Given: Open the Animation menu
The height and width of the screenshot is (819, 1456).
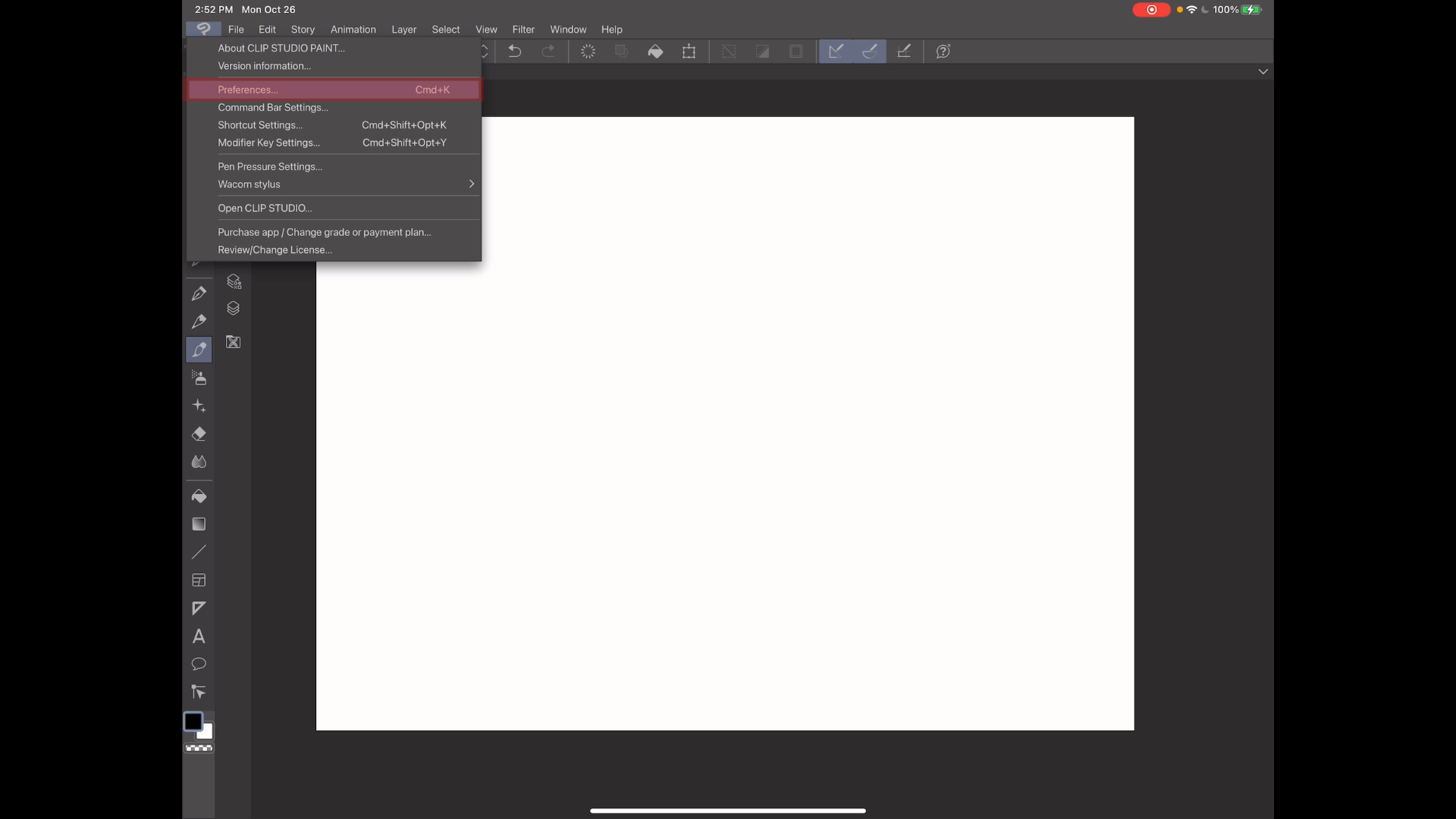Looking at the screenshot, I should (353, 30).
